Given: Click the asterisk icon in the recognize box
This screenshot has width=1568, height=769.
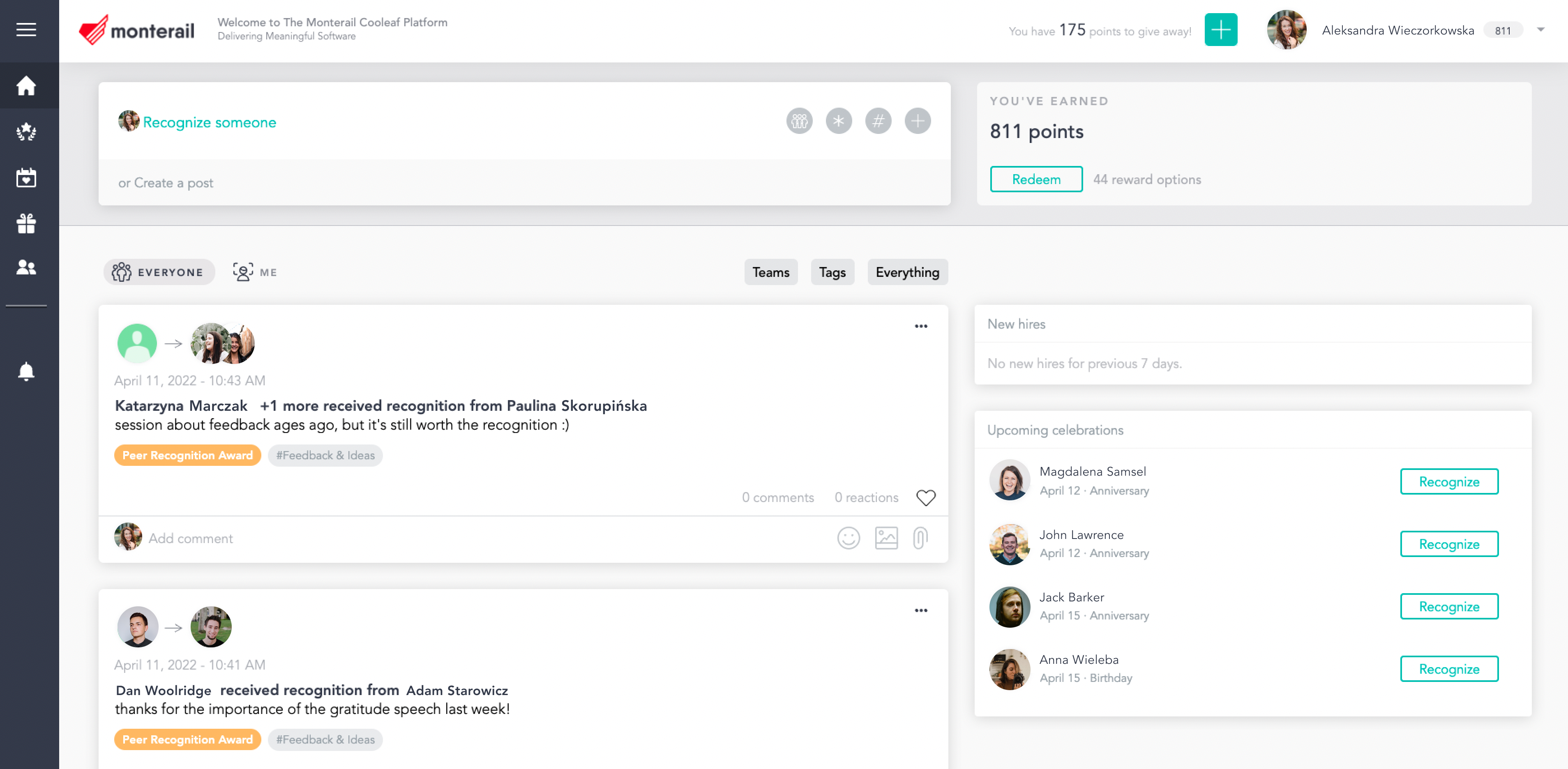Looking at the screenshot, I should pos(839,121).
